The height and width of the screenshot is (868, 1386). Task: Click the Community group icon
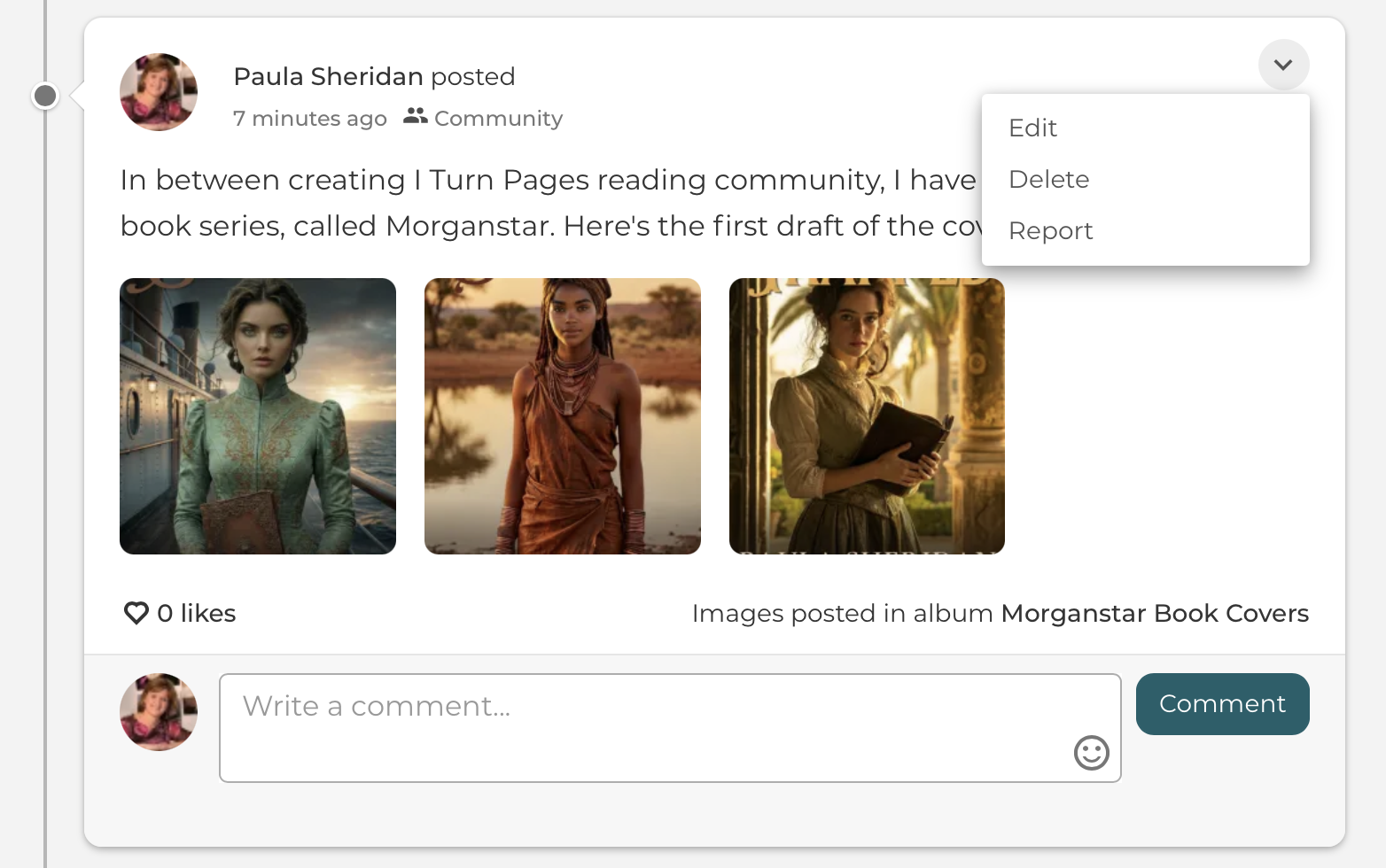click(415, 116)
